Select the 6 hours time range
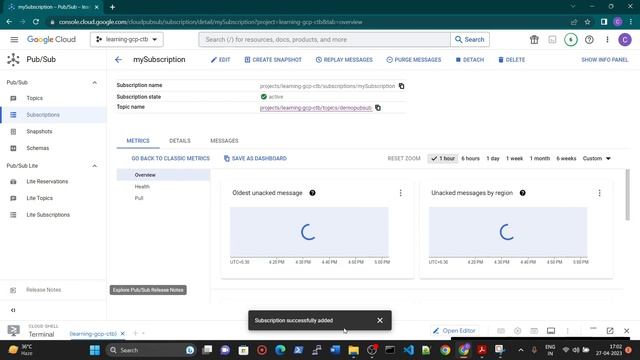This screenshot has width=640, height=360. (x=470, y=158)
